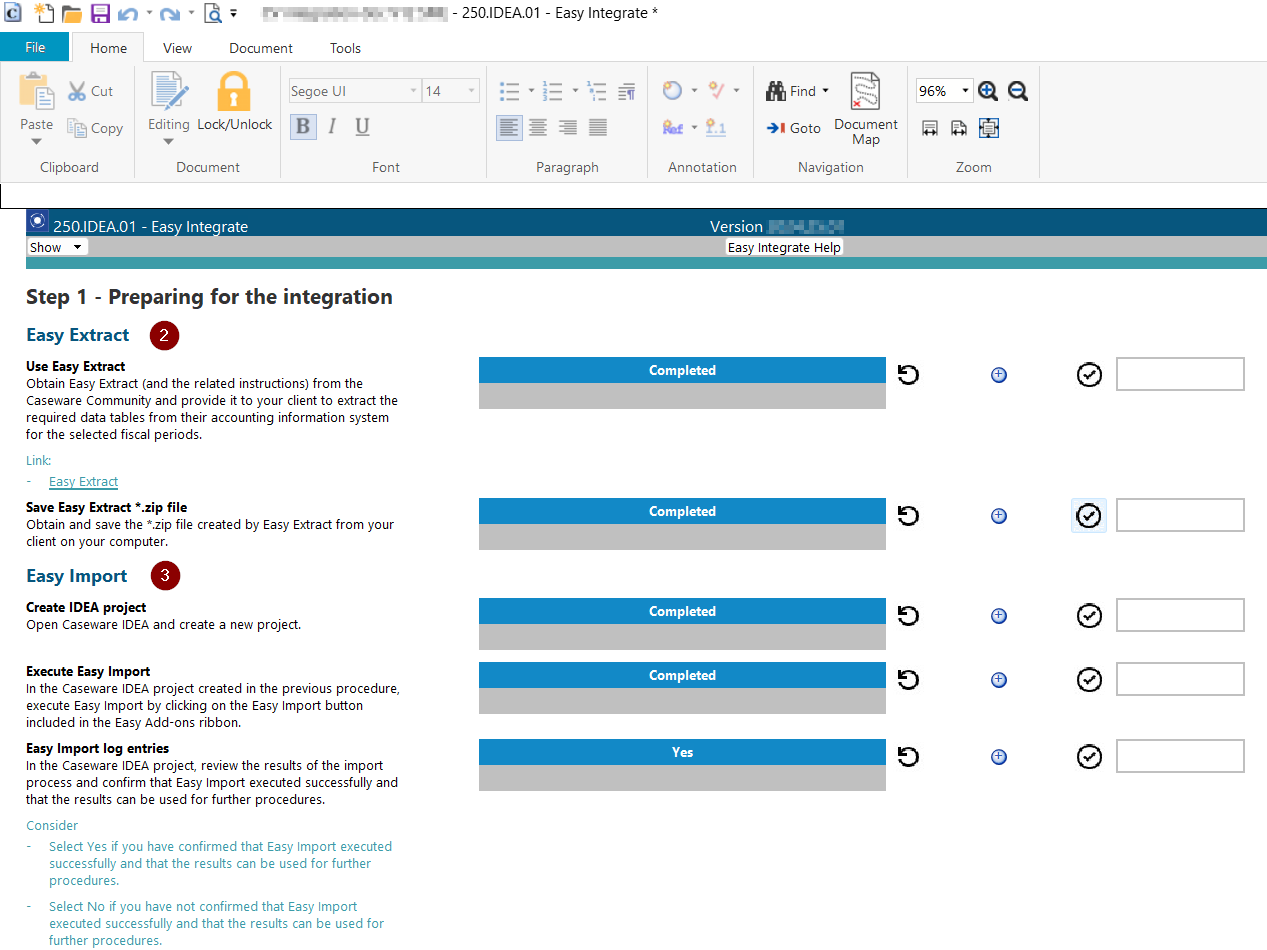Image resolution: width=1267 pixels, height=950 pixels.
Task: Click the fit text width zoom icon
Action: 959,128
